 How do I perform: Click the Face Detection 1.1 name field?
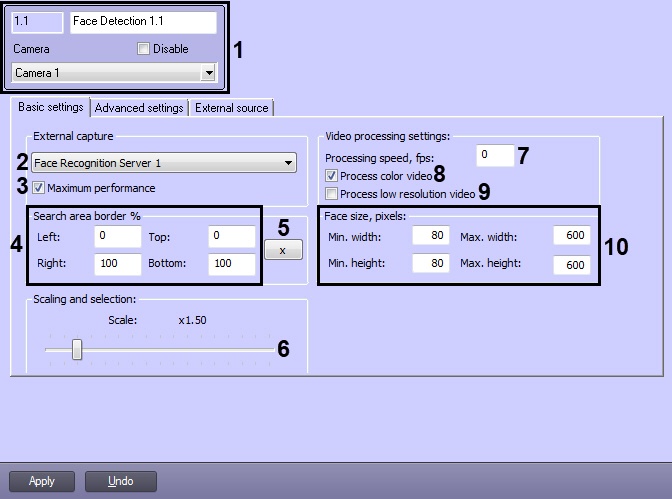click(x=143, y=22)
